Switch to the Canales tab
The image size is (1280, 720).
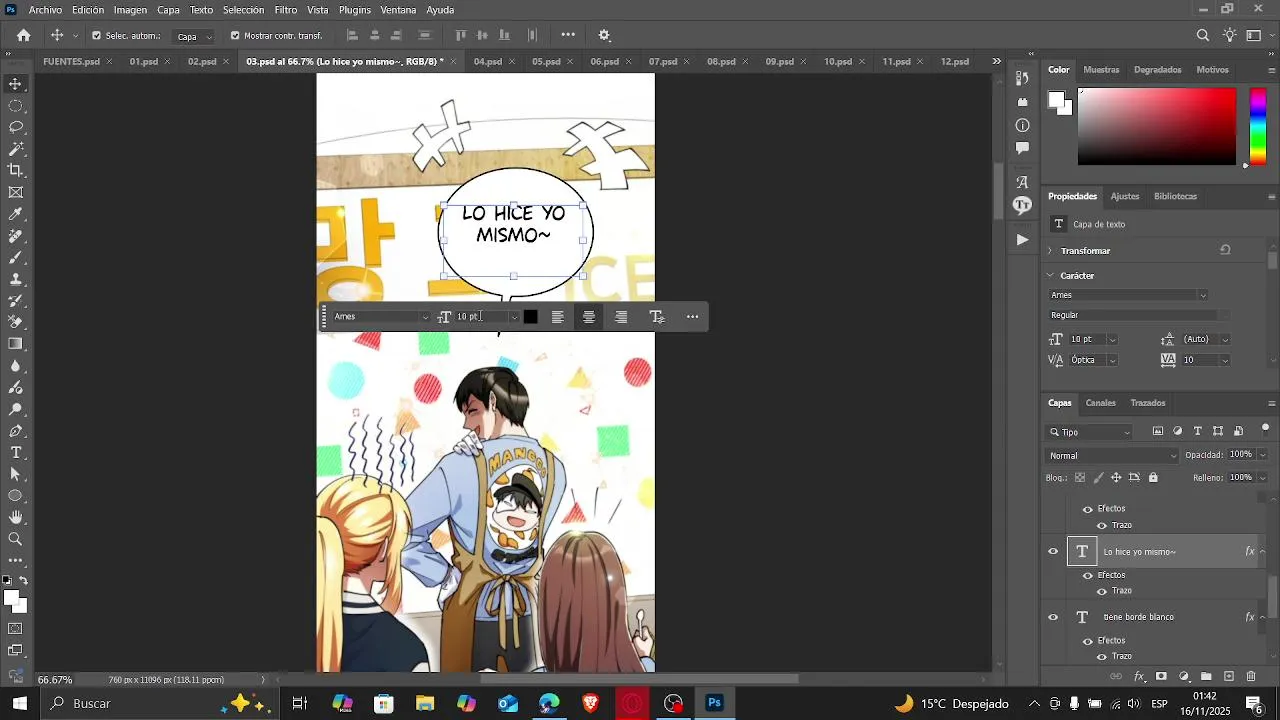[x=1100, y=403]
